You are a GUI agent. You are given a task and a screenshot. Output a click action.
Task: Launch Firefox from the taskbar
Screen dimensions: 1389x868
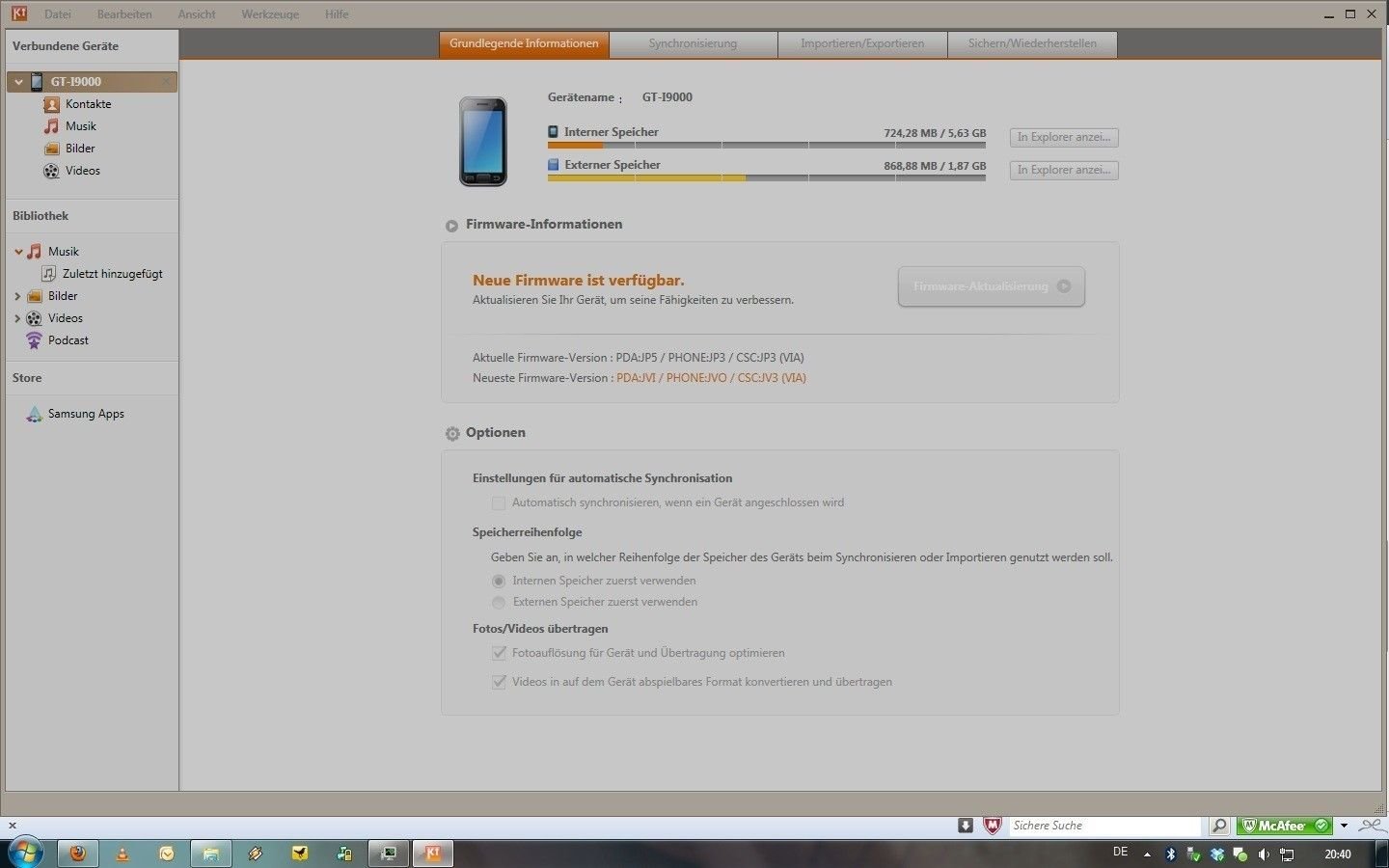point(78,854)
